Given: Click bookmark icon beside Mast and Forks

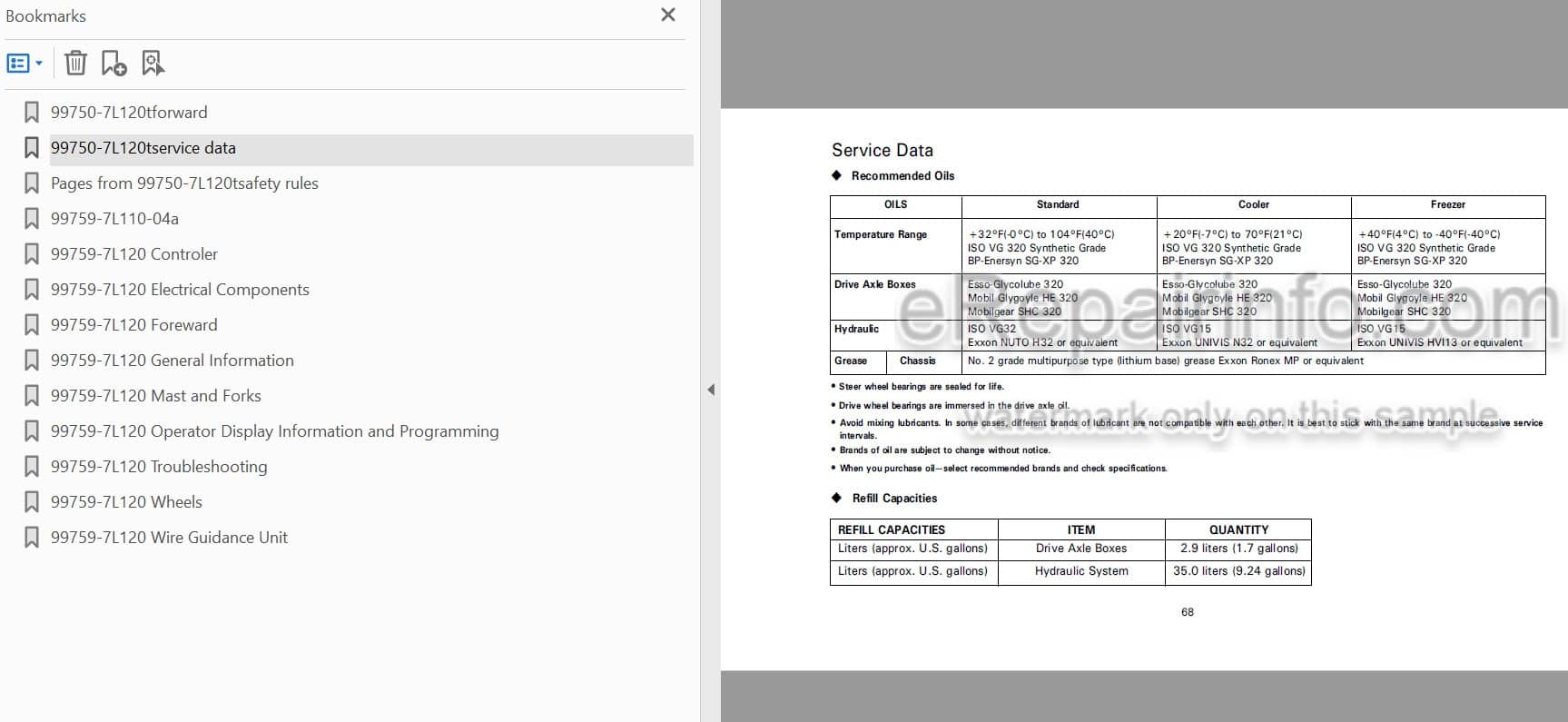Looking at the screenshot, I should coord(32,396).
